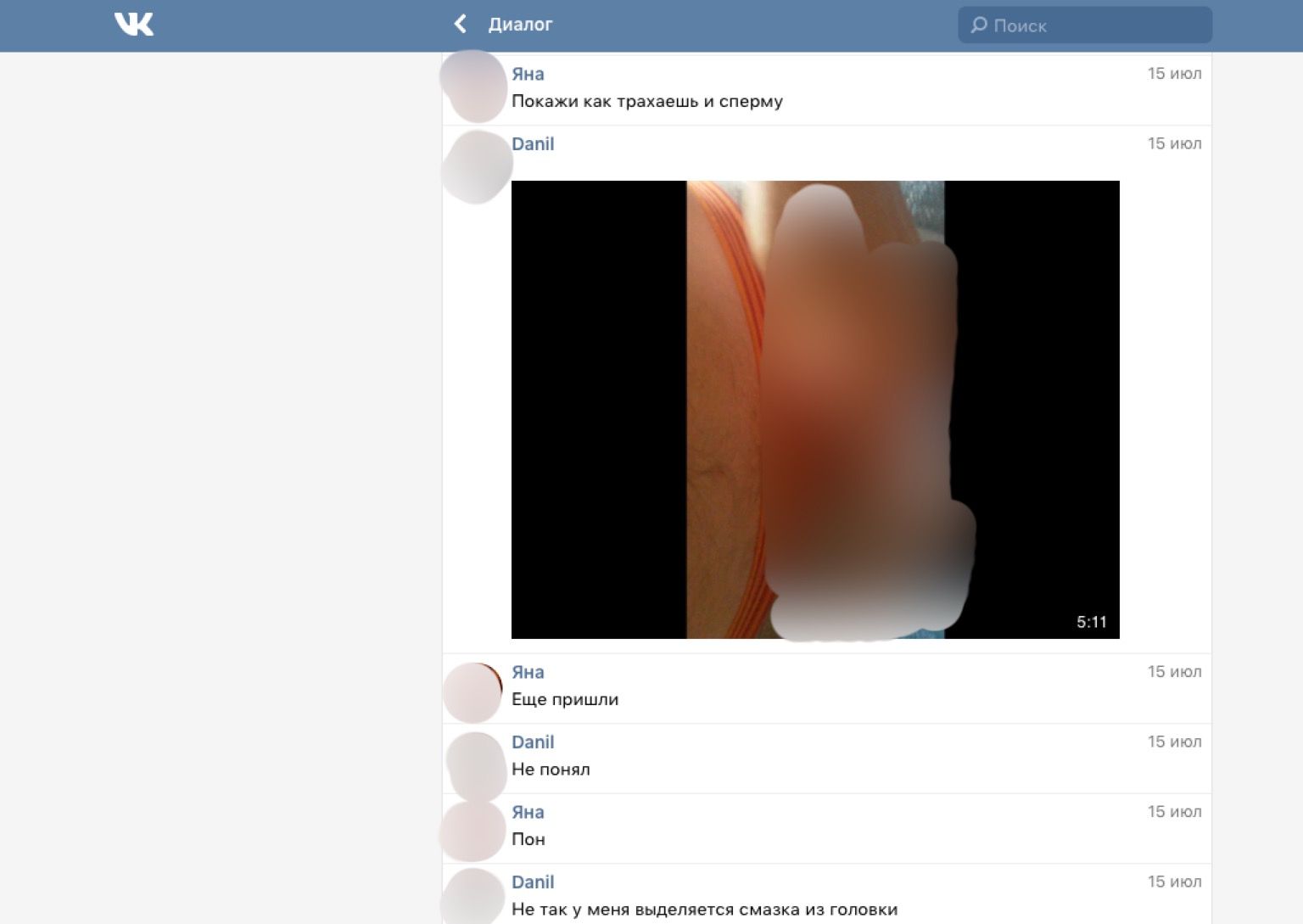Click Яна's avatar next to 'Еще пришли'

click(473, 692)
